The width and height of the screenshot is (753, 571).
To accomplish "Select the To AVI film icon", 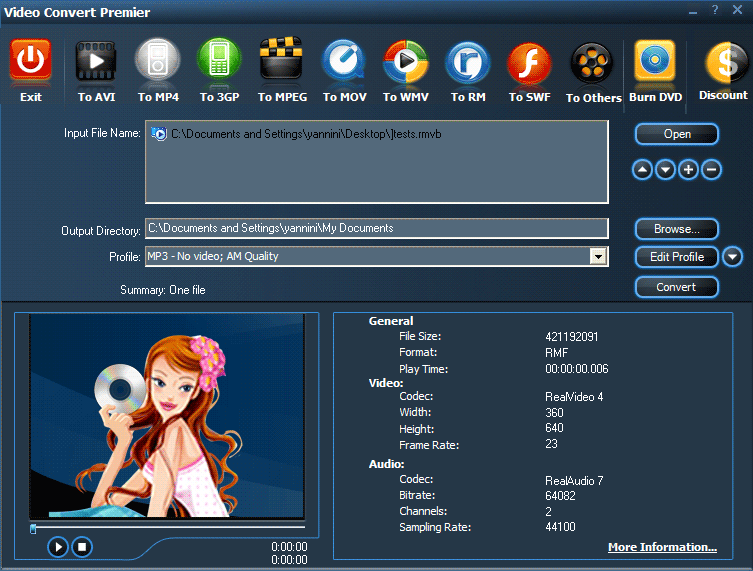I will [96, 61].
